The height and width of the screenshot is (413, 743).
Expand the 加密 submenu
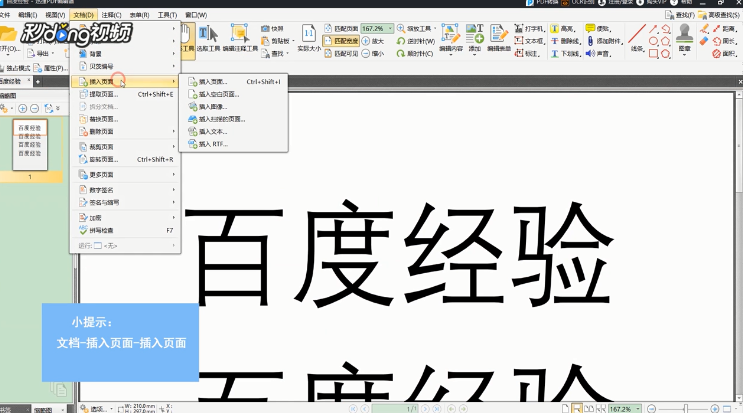point(126,218)
